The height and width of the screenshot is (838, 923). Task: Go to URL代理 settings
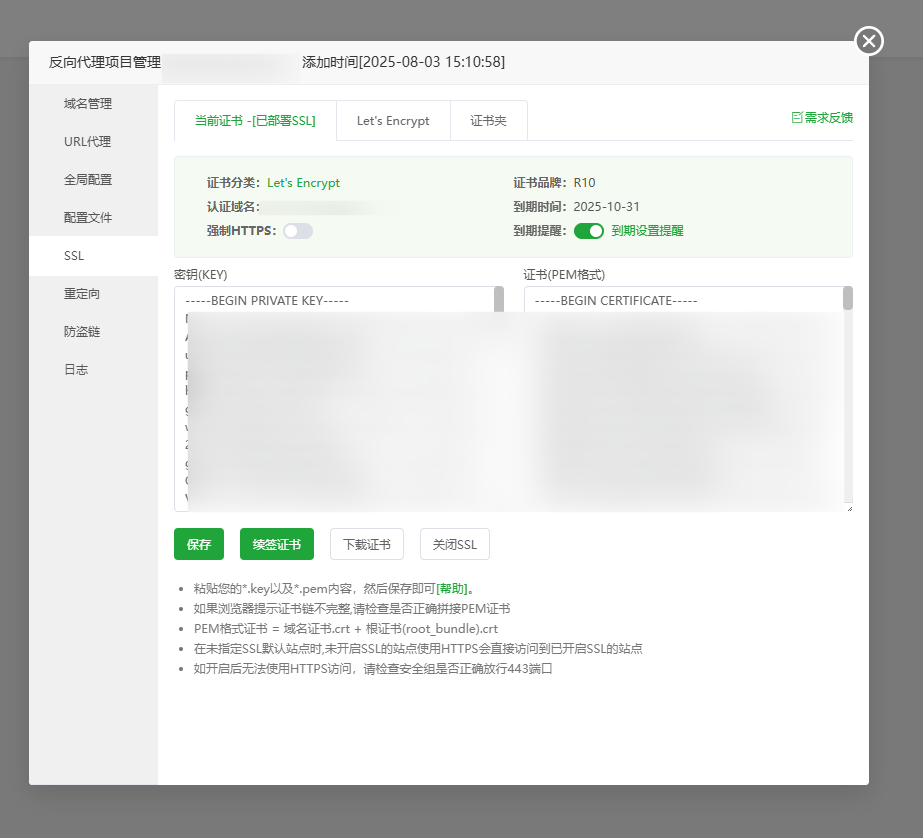point(88,142)
